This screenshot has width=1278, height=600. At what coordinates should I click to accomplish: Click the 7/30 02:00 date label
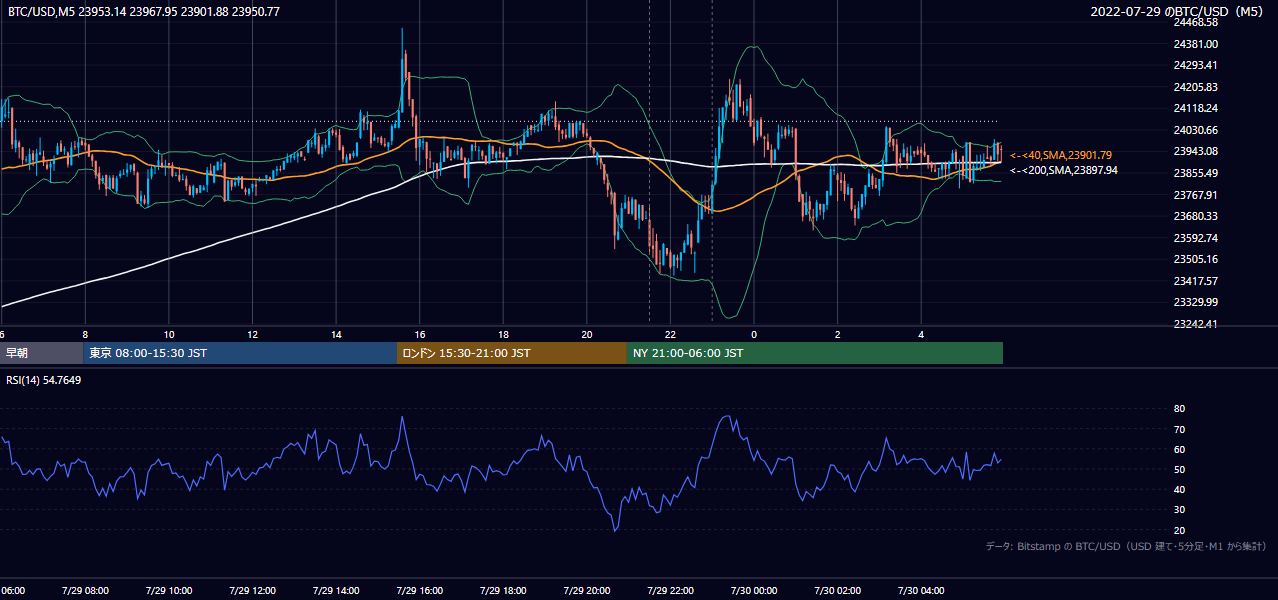coord(837,591)
